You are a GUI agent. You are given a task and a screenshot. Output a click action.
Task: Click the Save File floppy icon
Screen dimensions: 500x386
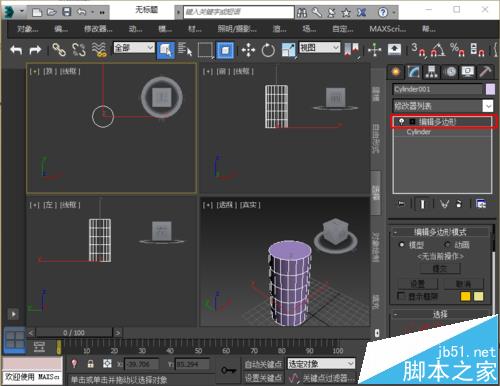[x=67, y=12]
